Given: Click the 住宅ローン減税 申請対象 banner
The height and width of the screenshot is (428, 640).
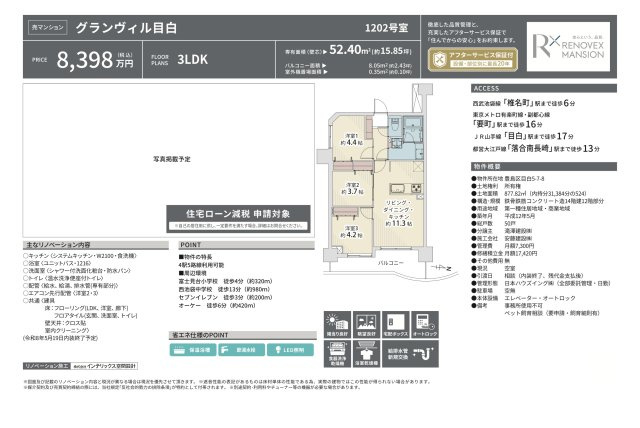Looking at the screenshot, I should 238,218.
